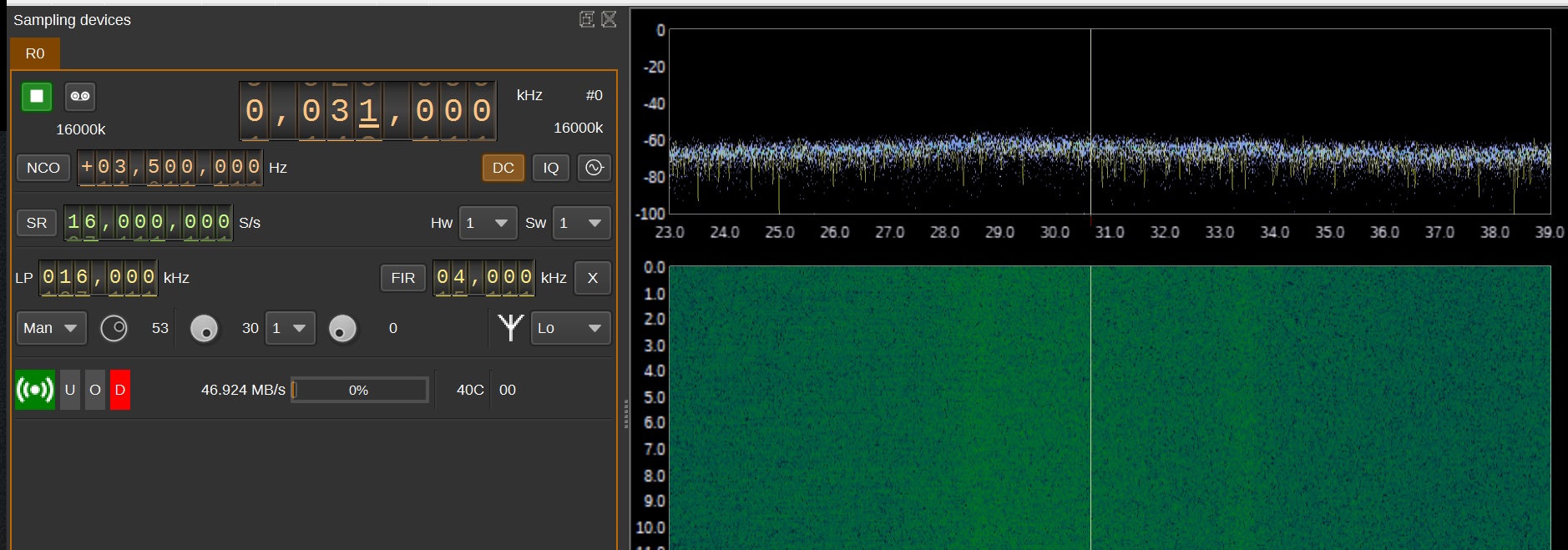Adjust the first gain dial showing 53

pyautogui.click(x=114, y=328)
